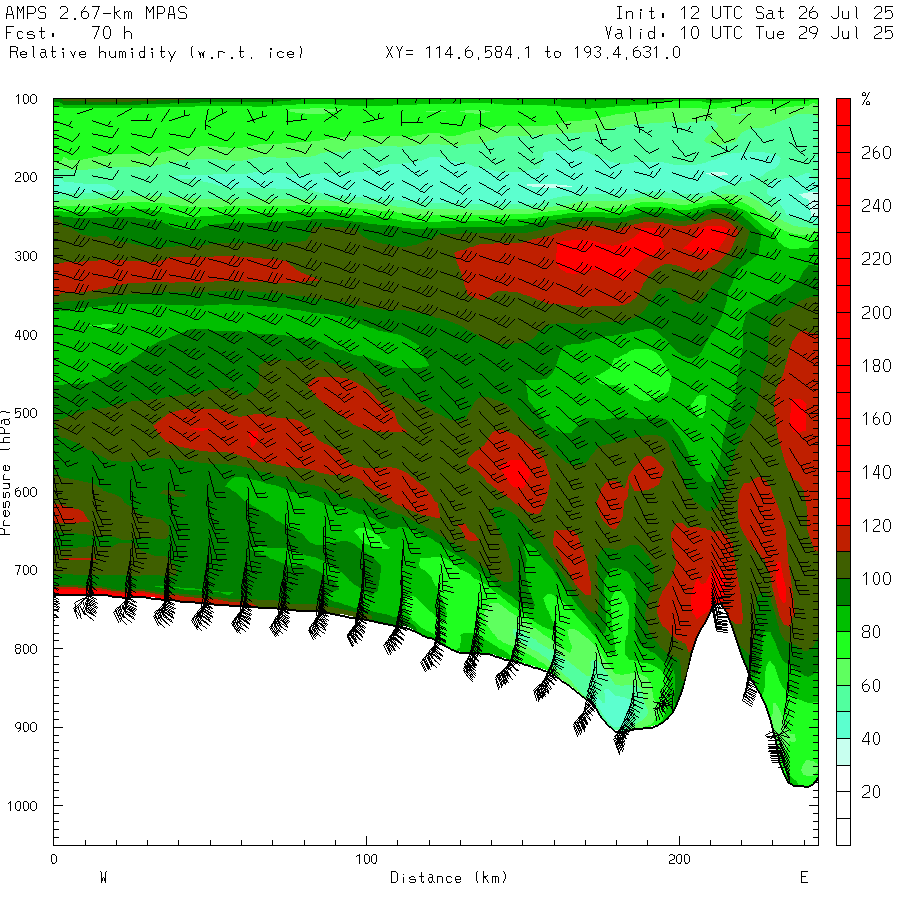Click the 100 pressure axis label

click(x=26, y=99)
